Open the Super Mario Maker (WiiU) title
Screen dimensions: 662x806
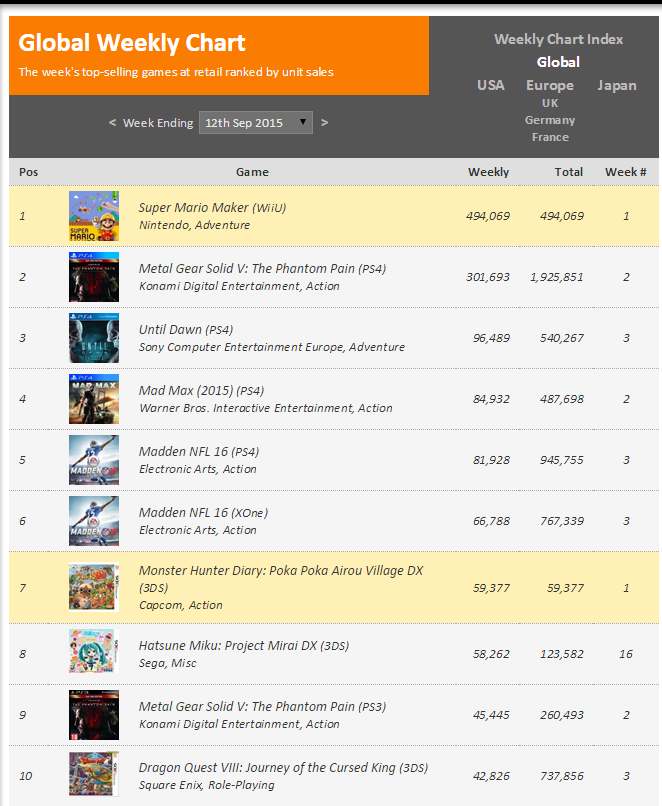click(212, 208)
